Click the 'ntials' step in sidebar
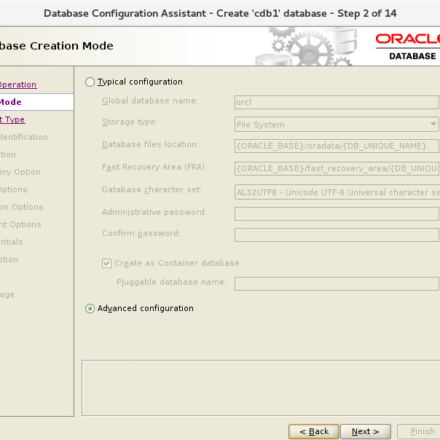The height and width of the screenshot is (440, 440). [12, 242]
